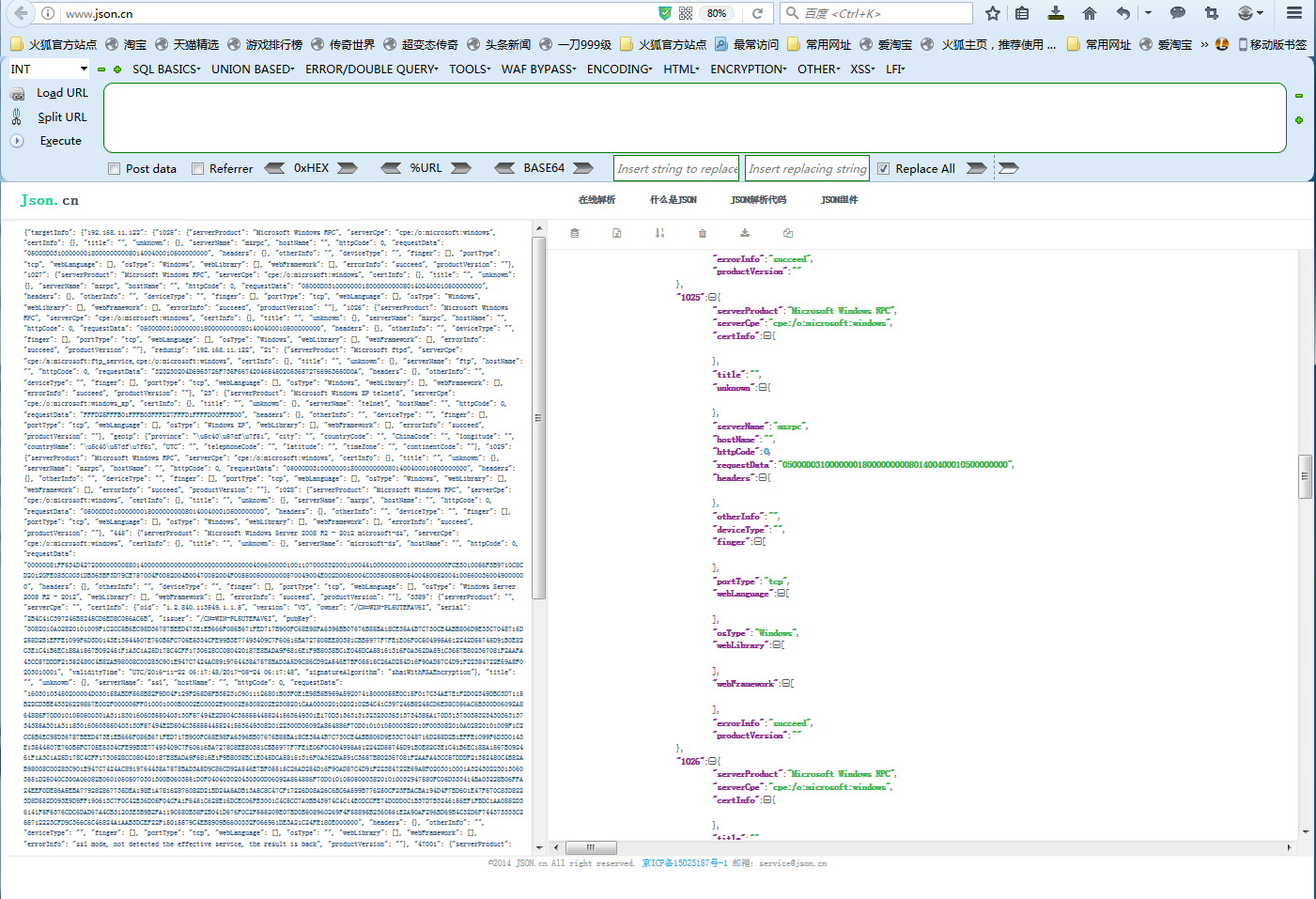Decode BASE64 with the left arrow
The width and height of the screenshot is (1316, 899).
[505, 168]
